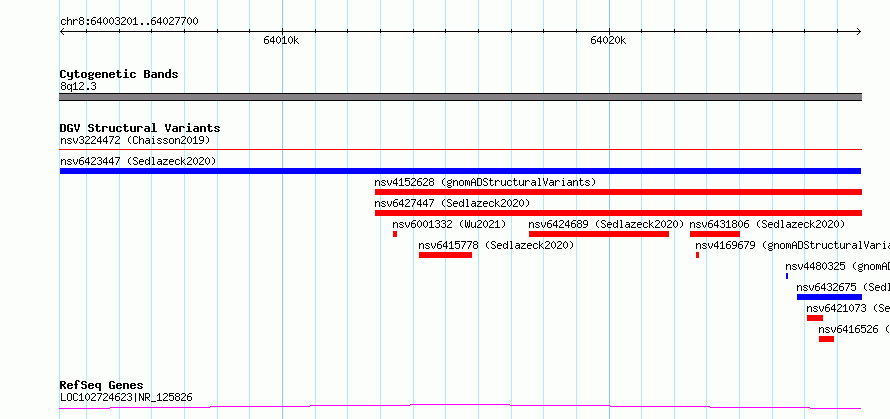Click the RefSeq Genes track title
The width and height of the screenshot is (890, 419).
click(101, 386)
